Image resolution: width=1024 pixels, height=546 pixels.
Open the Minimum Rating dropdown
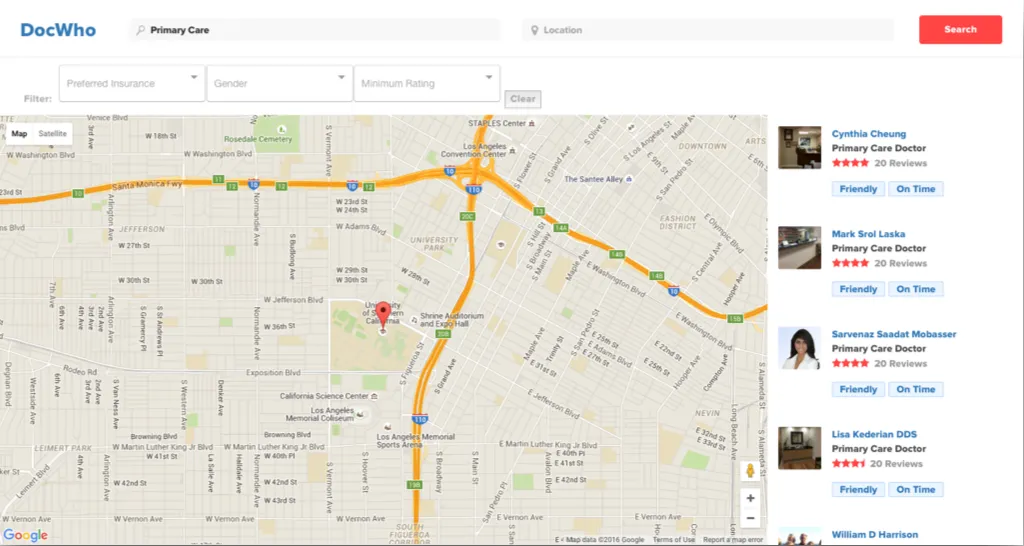point(427,83)
